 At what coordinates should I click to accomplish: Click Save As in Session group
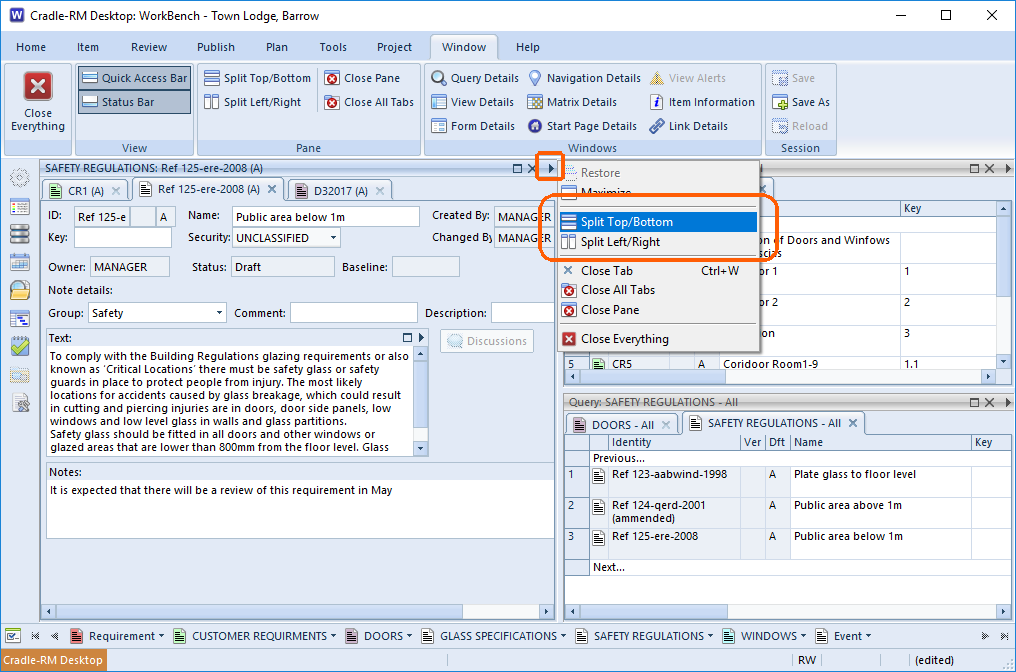[x=801, y=102]
